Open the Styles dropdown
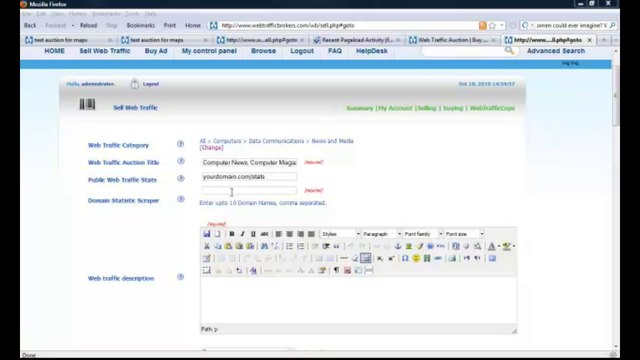Viewport: 640px width, 360px height. pyautogui.click(x=340, y=234)
